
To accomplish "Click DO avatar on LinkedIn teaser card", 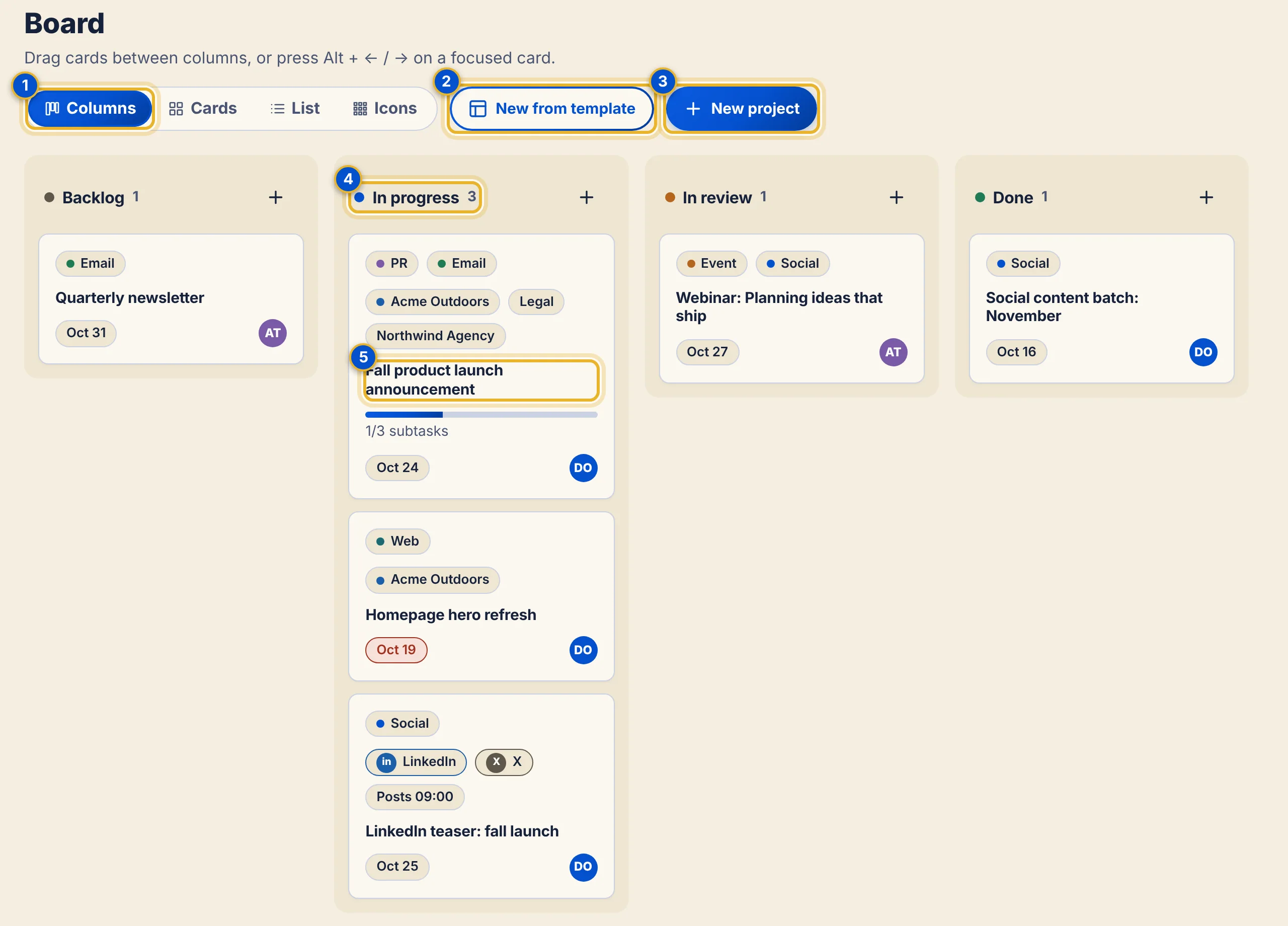I will [583, 866].
